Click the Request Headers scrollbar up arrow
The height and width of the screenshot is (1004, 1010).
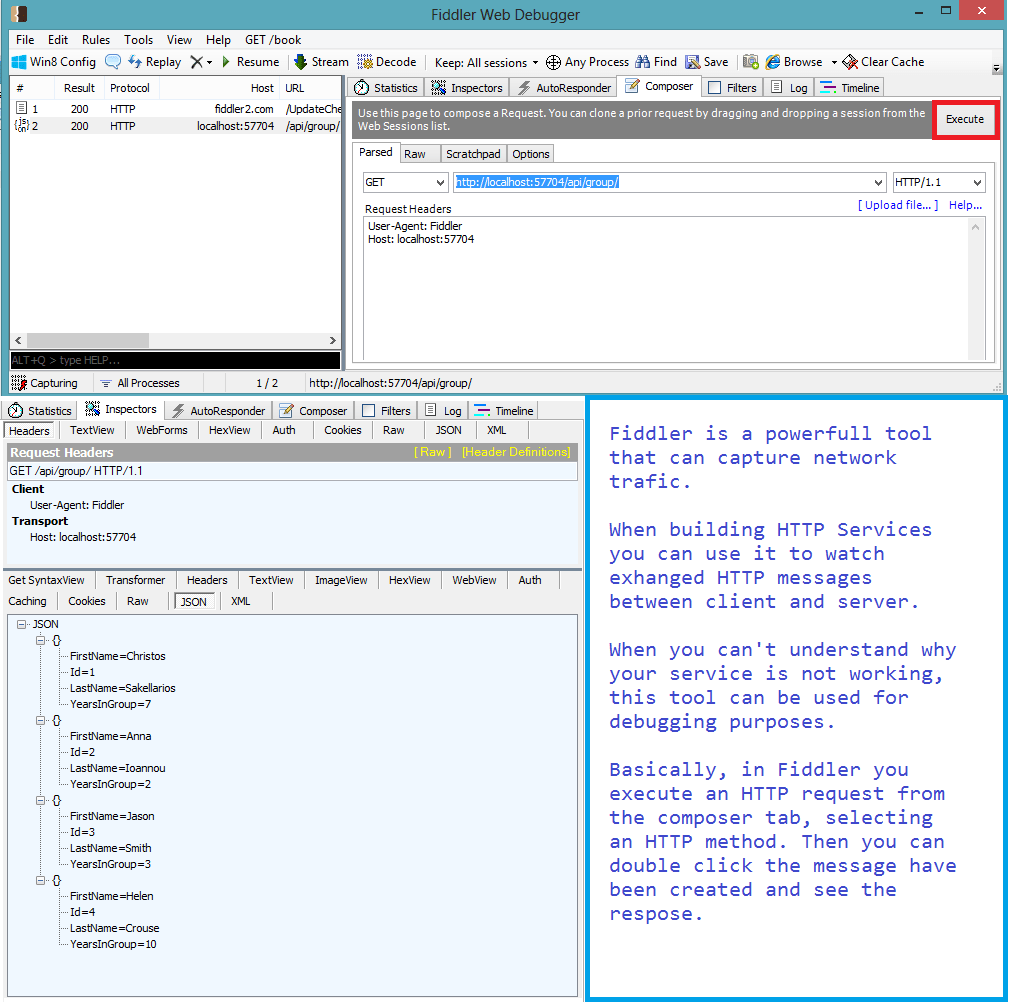pos(975,227)
